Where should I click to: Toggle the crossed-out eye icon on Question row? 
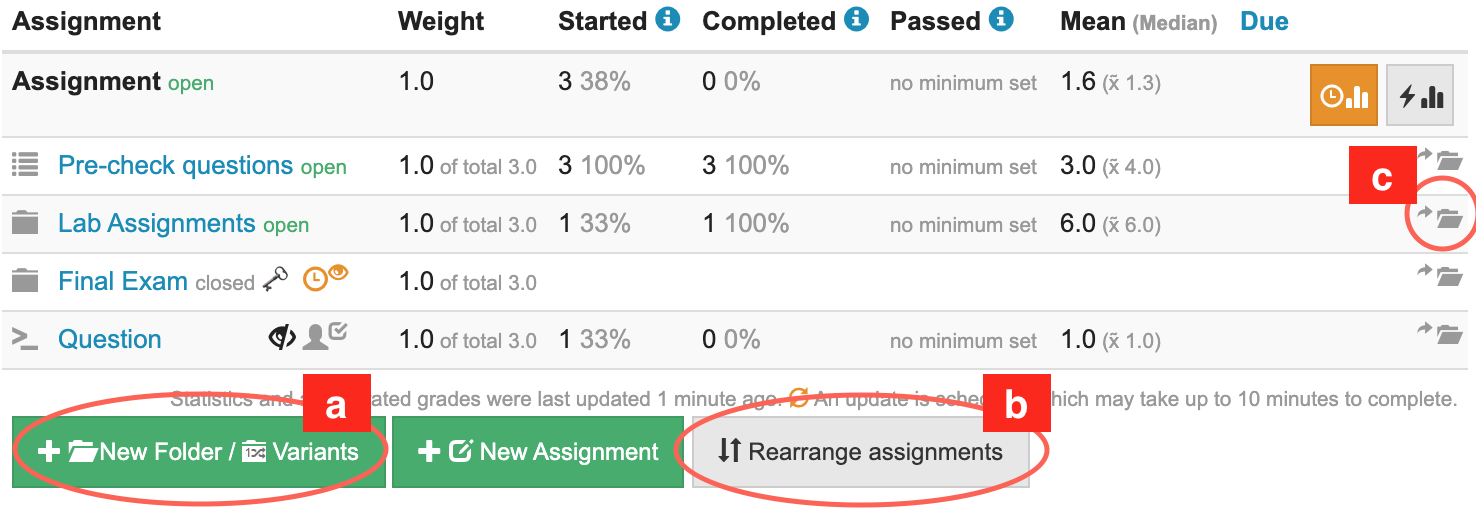click(x=283, y=338)
